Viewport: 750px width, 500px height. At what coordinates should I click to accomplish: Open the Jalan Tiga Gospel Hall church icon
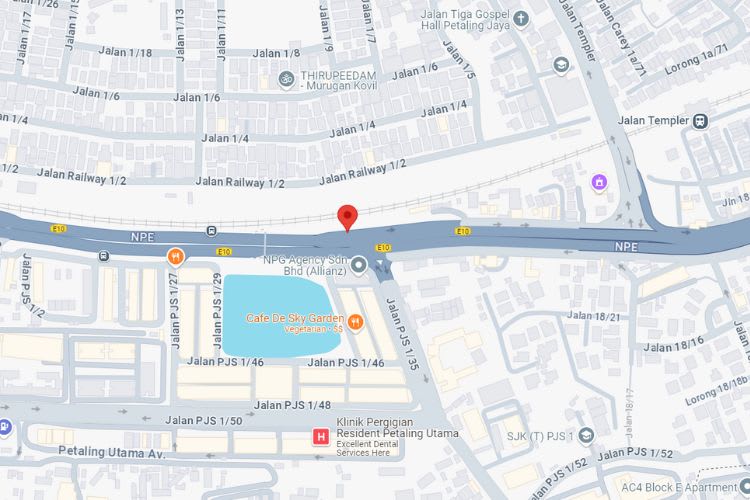click(521, 20)
